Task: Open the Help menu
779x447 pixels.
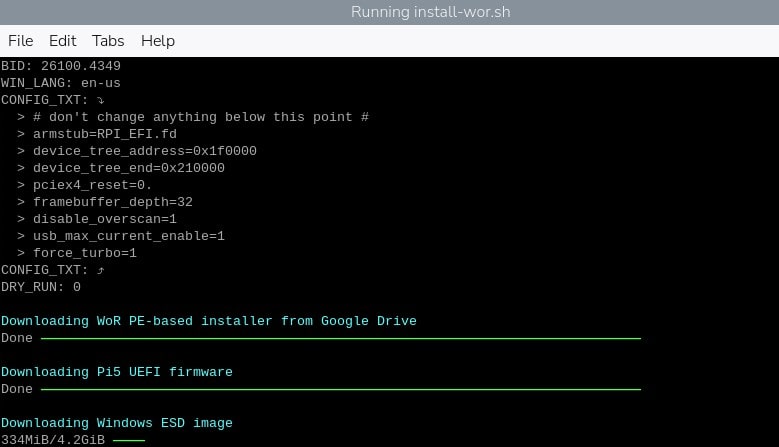Action: coord(158,41)
